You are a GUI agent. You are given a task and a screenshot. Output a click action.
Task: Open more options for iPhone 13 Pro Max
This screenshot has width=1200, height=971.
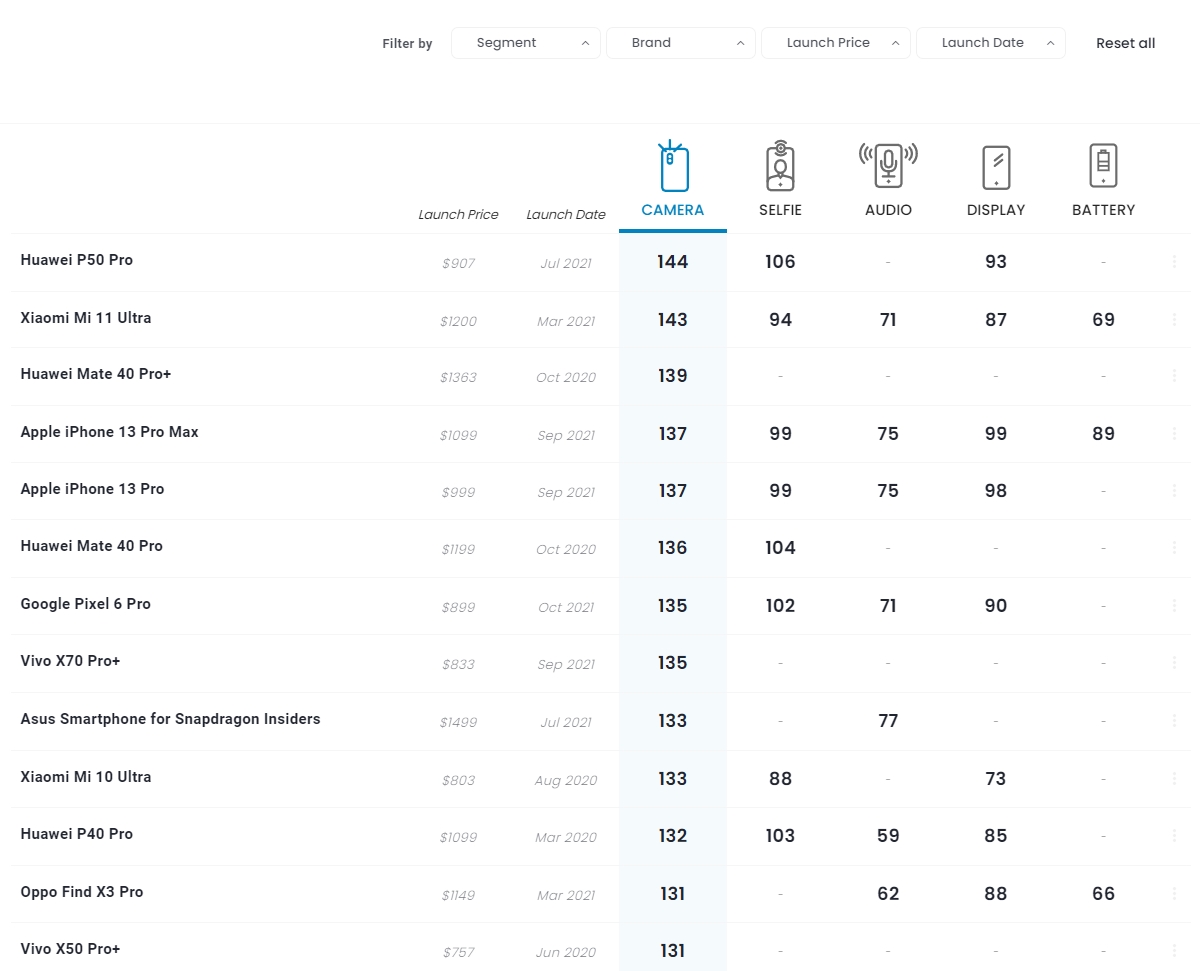[1174, 434]
